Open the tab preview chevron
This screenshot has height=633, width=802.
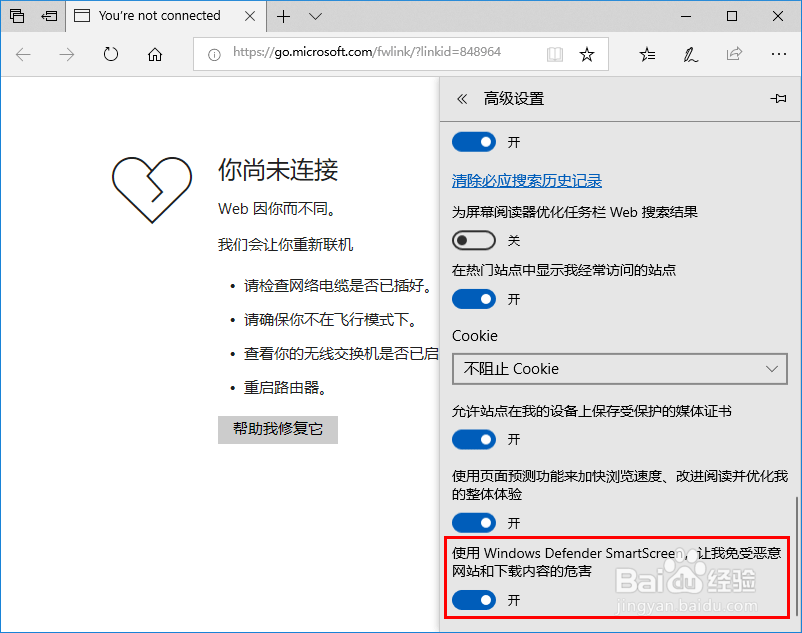pyautogui.click(x=313, y=16)
